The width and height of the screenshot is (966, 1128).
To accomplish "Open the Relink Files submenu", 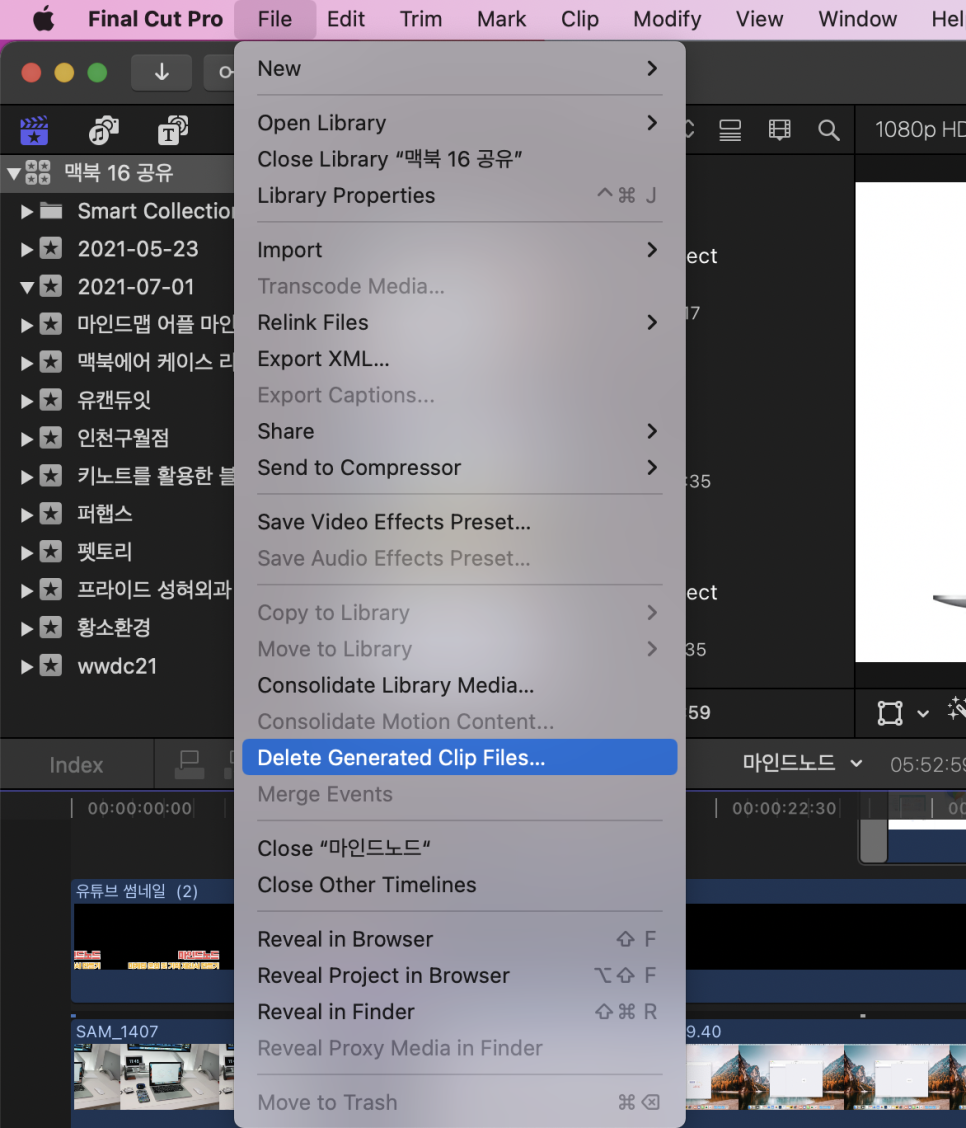I will click(x=459, y=322).
